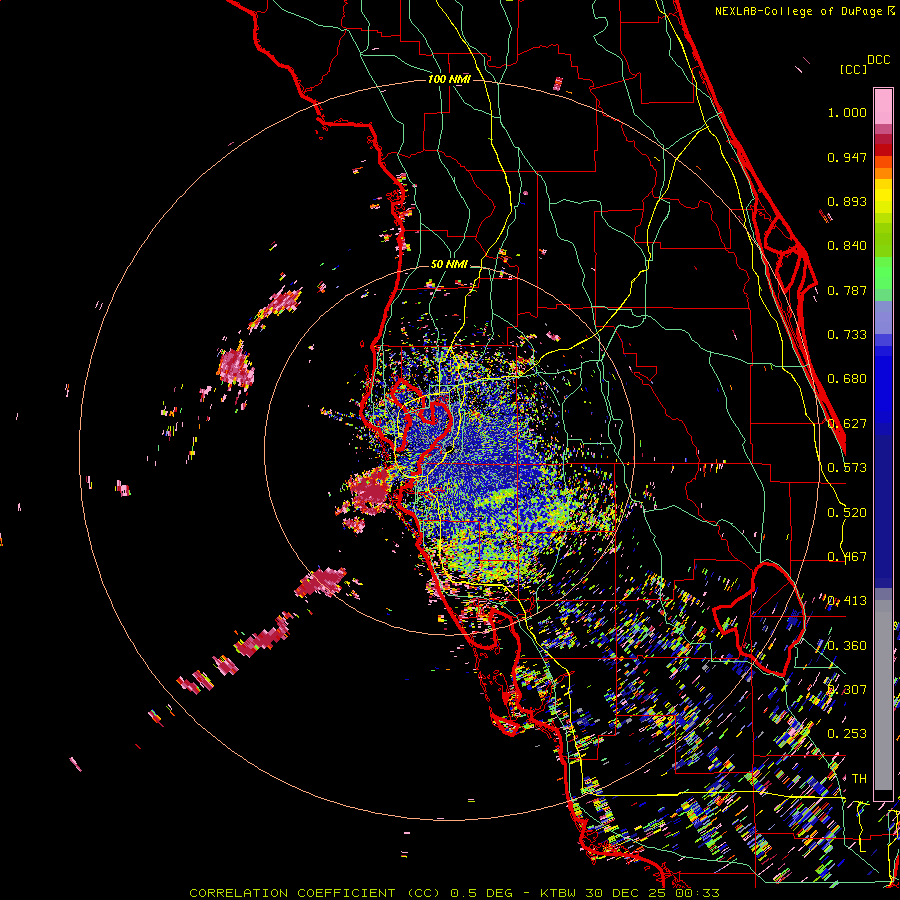Click the NEXLAB-College of DuPage label
Image resolution: width=900 pixels, height=900 pixels.
coord(799,11)
